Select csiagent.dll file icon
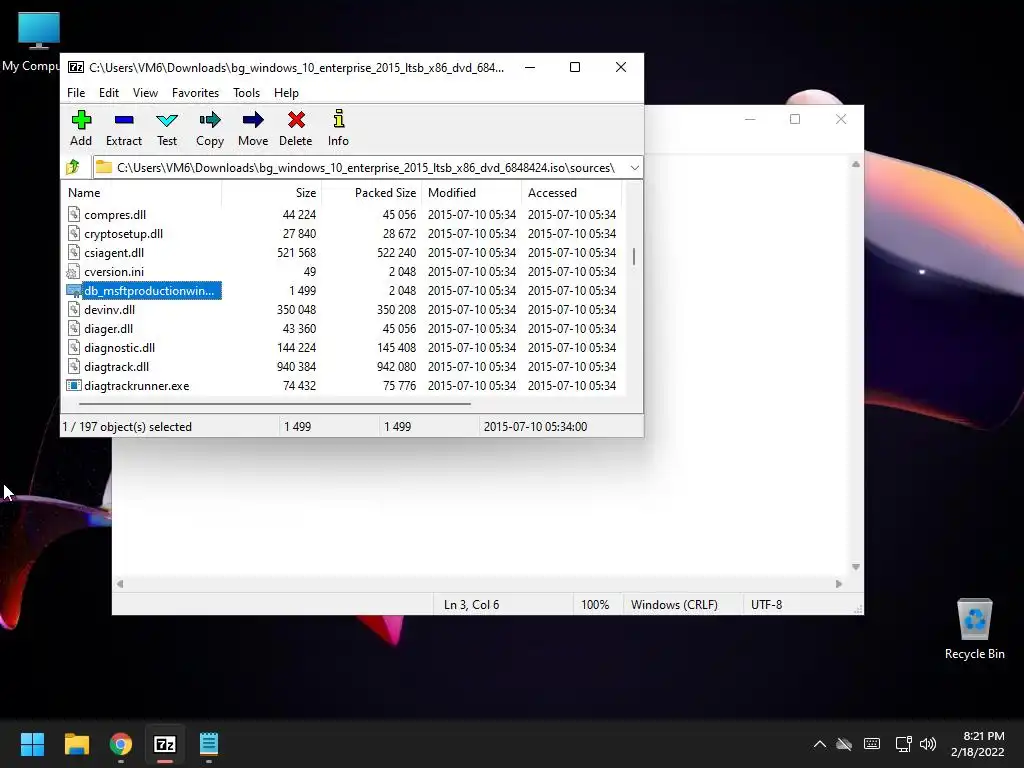The height and width of the screenshot is (768, 1024). click(74, 252)
